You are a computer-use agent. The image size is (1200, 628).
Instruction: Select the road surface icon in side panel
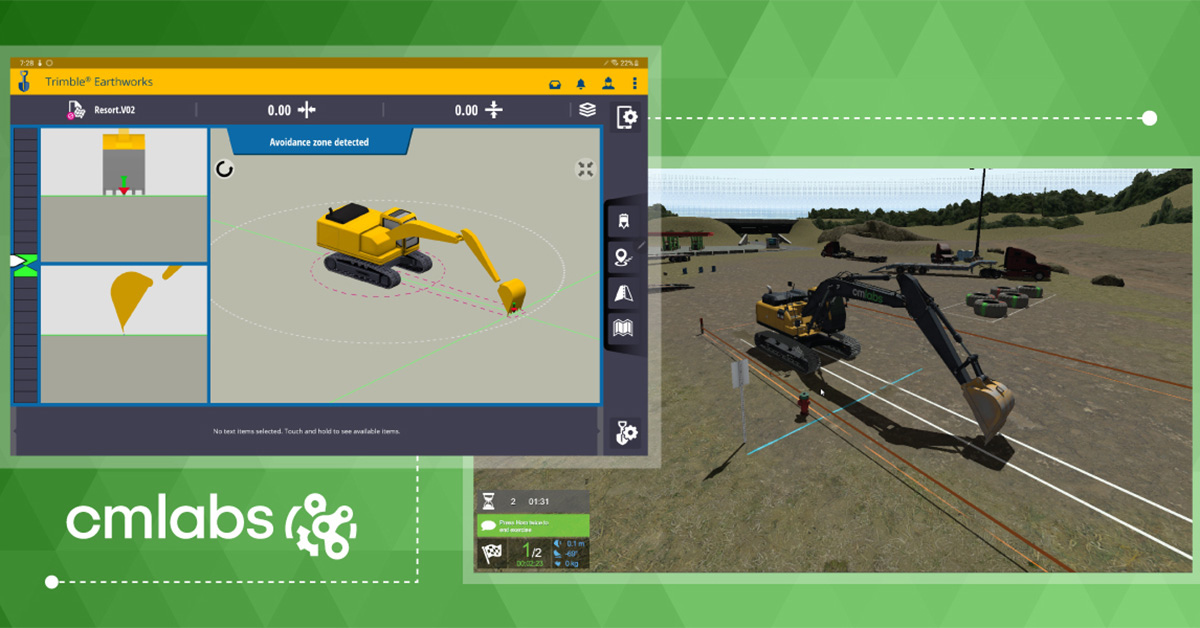pos(623,292)
